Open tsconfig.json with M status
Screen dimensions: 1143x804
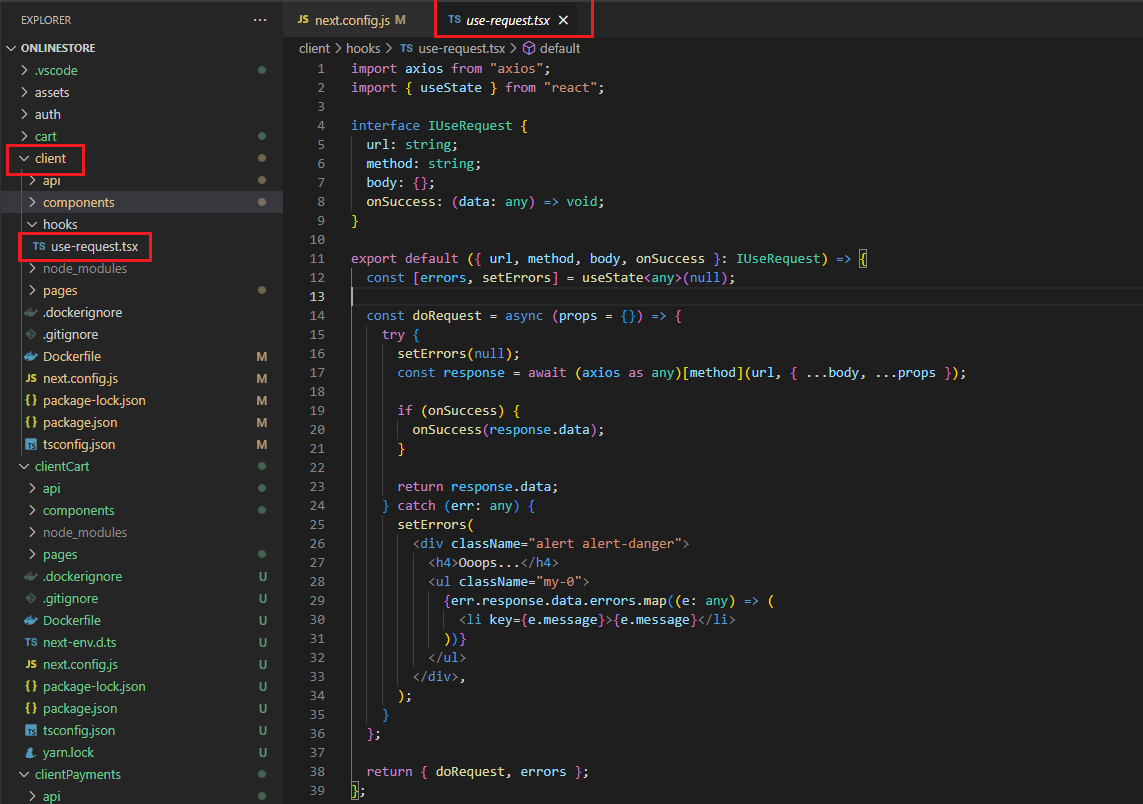tap(78, 444)
